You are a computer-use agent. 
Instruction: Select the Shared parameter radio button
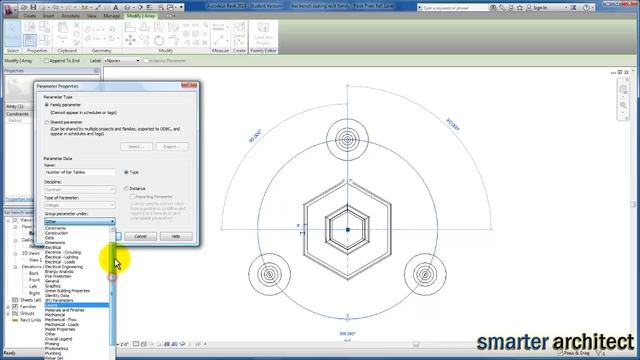[47, 122]
